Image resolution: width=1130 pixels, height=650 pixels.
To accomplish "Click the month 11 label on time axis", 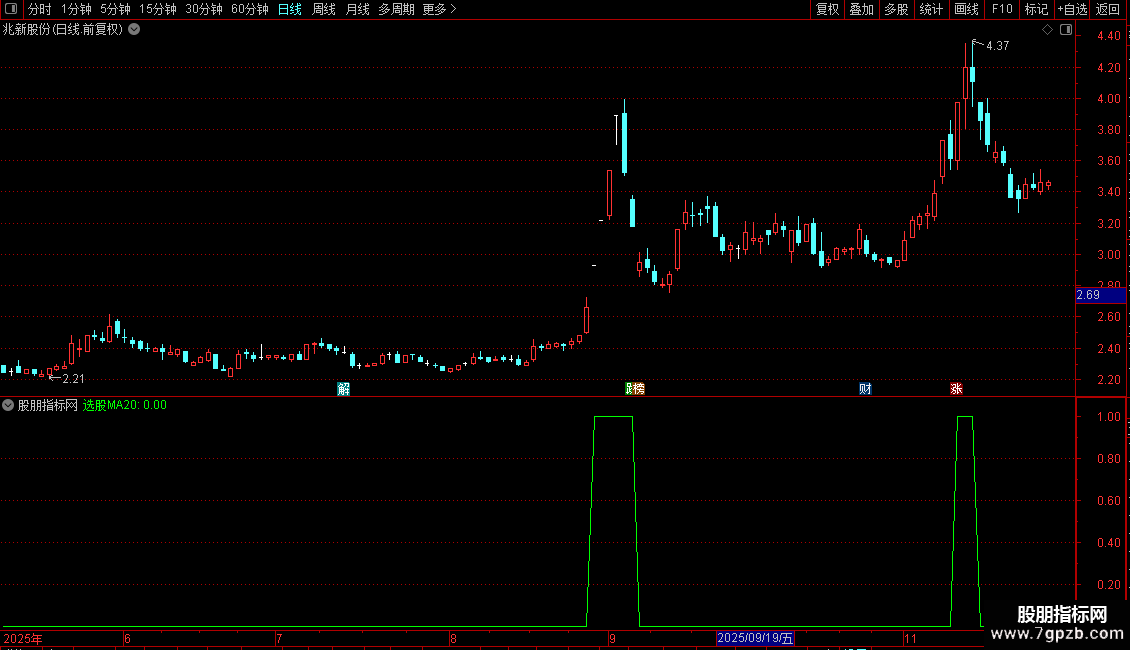I will pos(910,638).
